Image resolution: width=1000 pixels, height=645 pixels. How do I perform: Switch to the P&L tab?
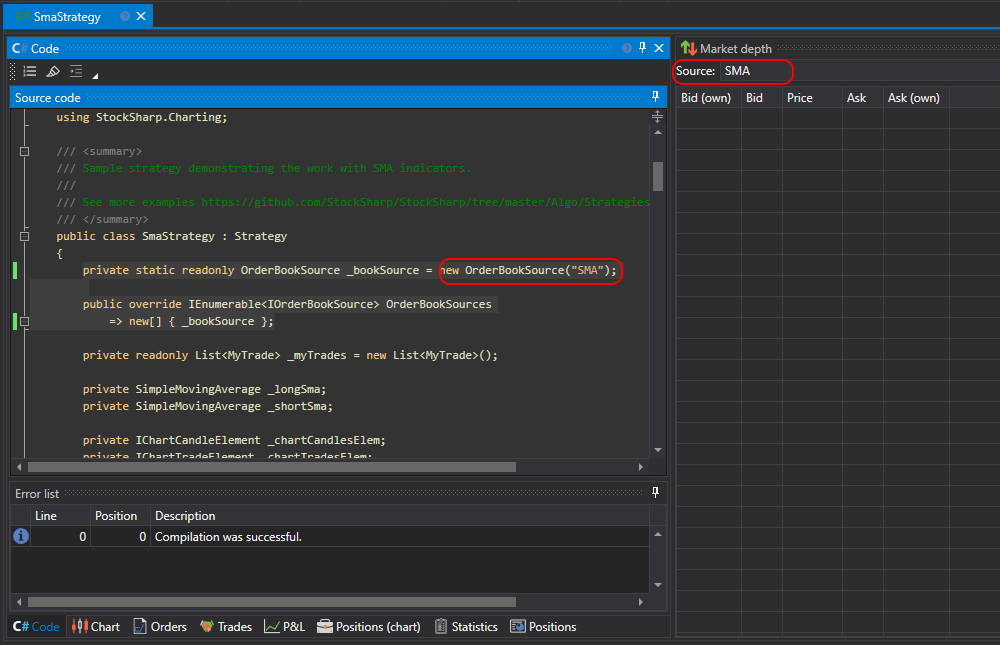pyautogui.click(x=284, y=626)
